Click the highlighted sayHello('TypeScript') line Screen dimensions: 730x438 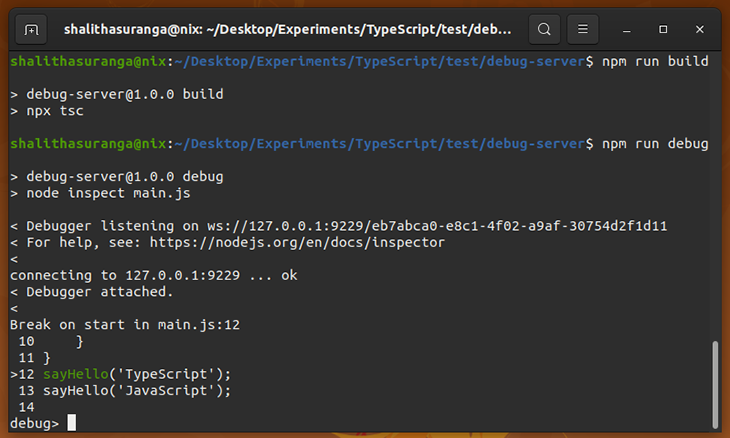120,374
